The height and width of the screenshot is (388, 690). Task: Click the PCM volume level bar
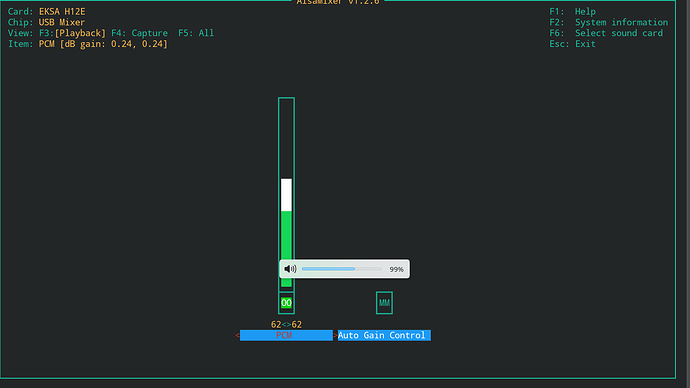(x=286, y=193)
